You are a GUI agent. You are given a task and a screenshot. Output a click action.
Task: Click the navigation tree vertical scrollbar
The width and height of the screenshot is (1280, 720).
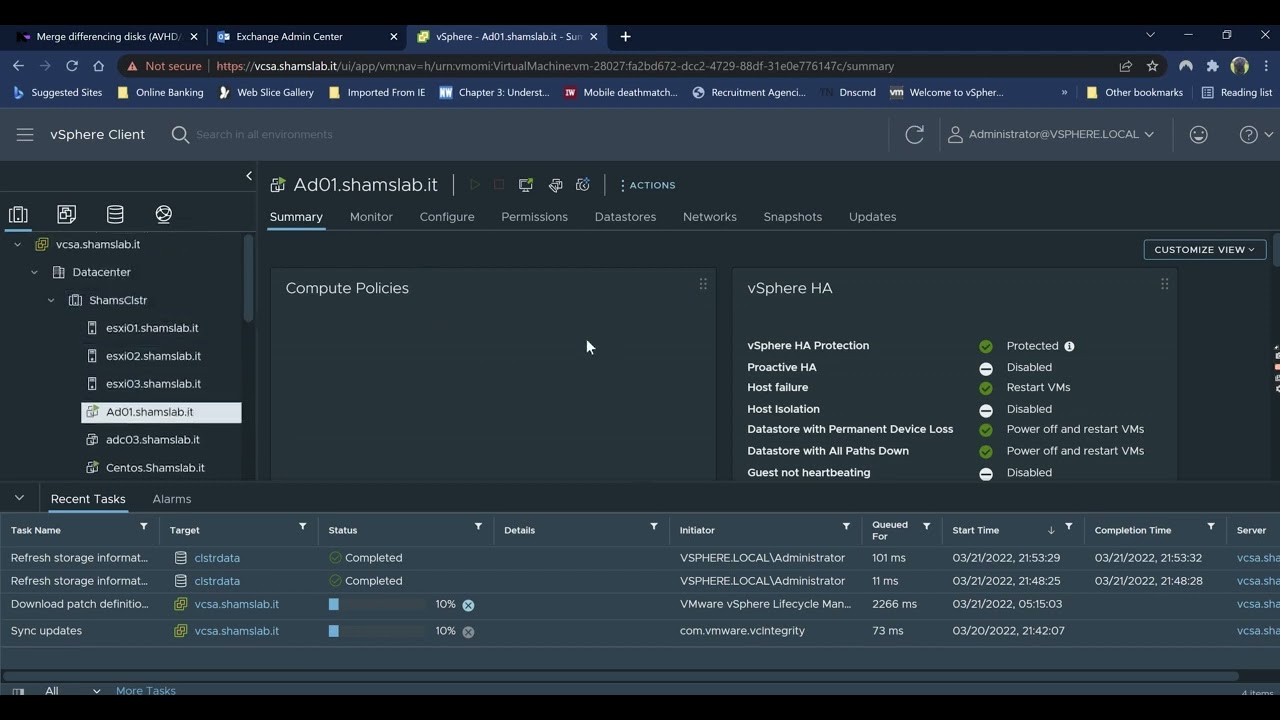(x=248, y=278)
